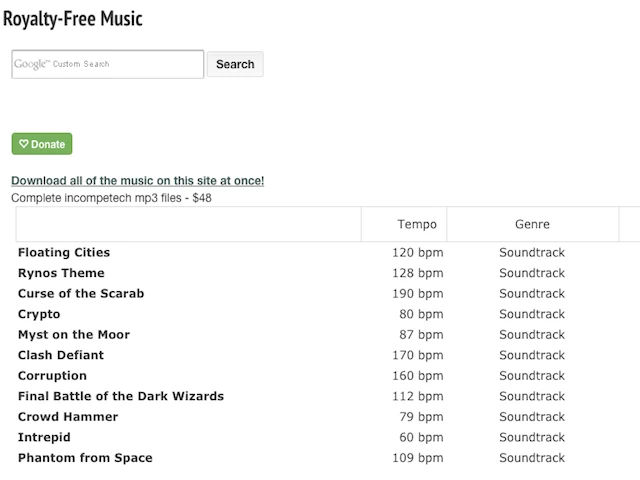
Task: Open Curse of the Scarab track
Action: pyautogui.click(x=81, y=293)
